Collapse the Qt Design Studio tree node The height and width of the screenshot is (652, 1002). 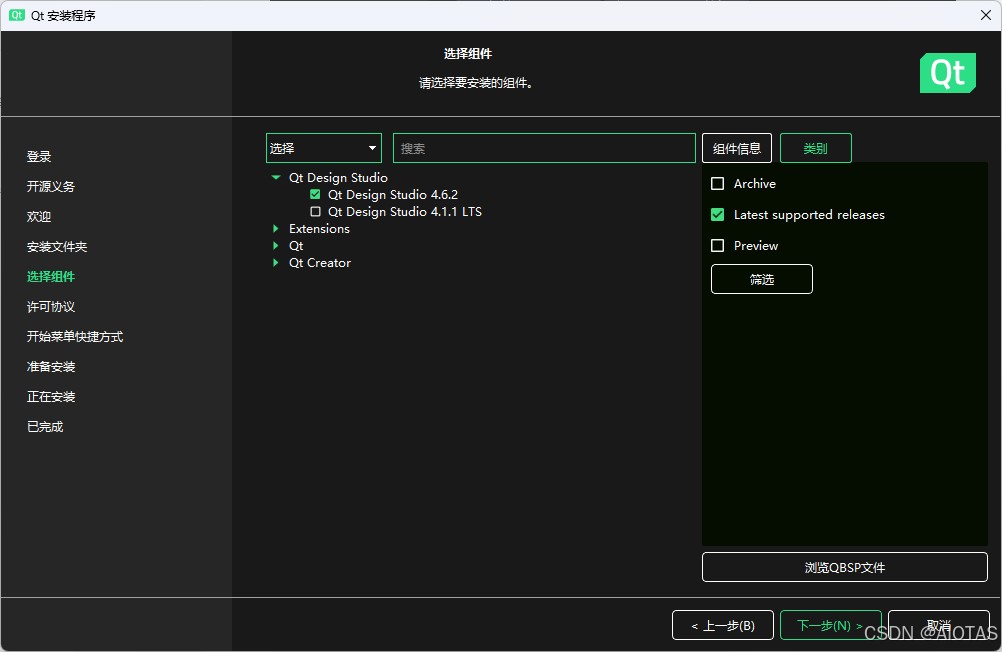pos(275,178)
